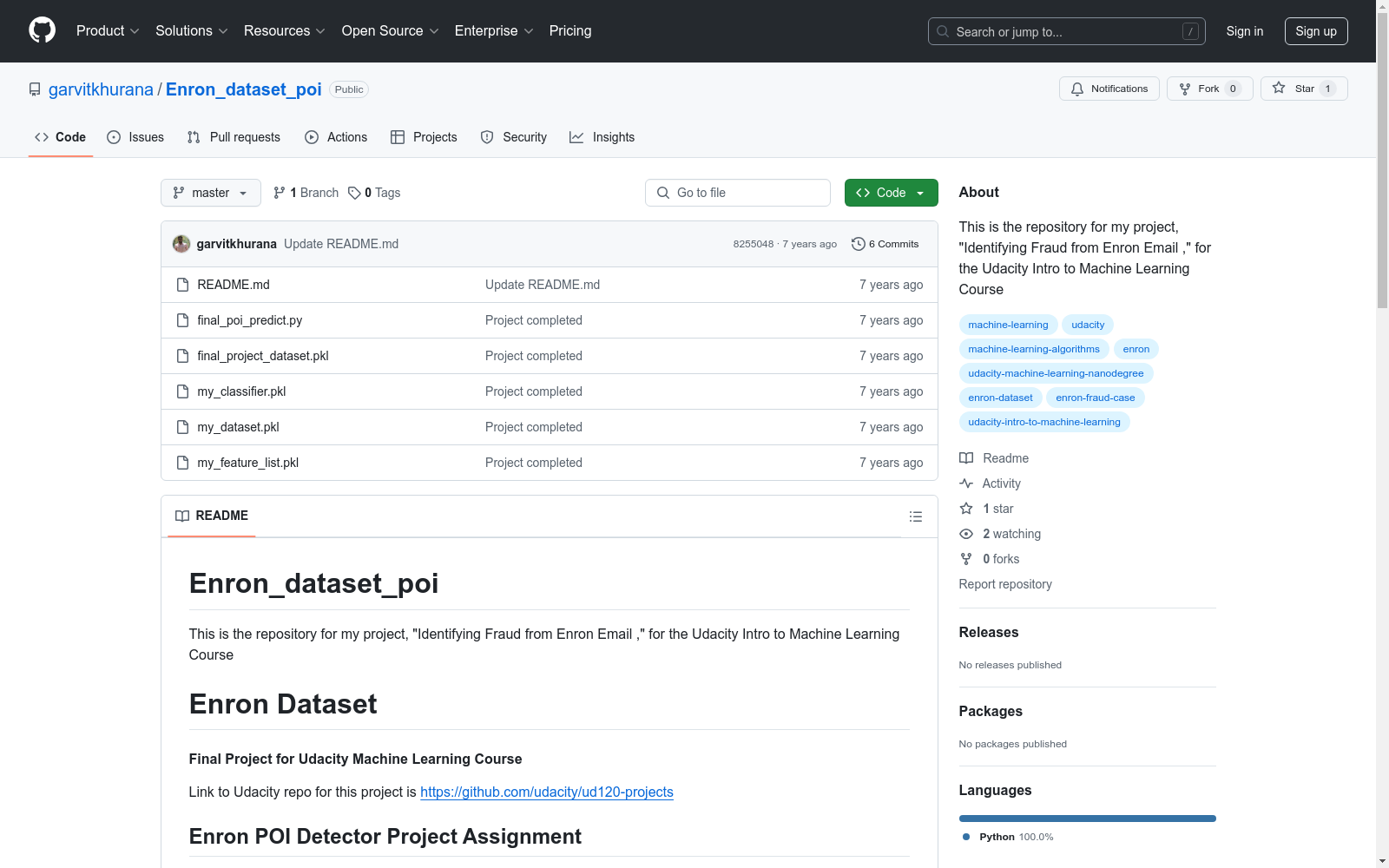Image resolution: width=1389 pixels, height=868 pixels.
Task: Open the udacity-intro-to-machine-learning topic tag
Action: tap(1044, 422)
